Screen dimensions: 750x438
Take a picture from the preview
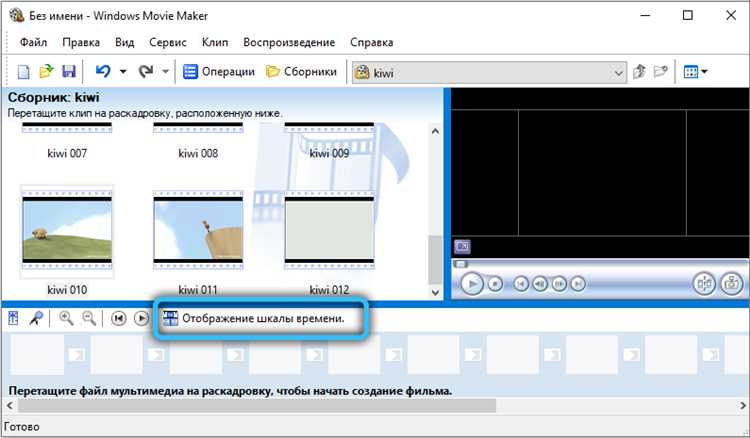pos(731,284)
